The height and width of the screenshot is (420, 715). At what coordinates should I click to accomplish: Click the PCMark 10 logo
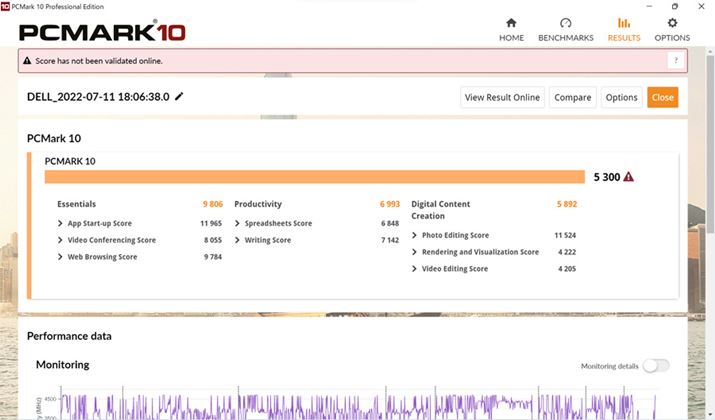[102, 32]
